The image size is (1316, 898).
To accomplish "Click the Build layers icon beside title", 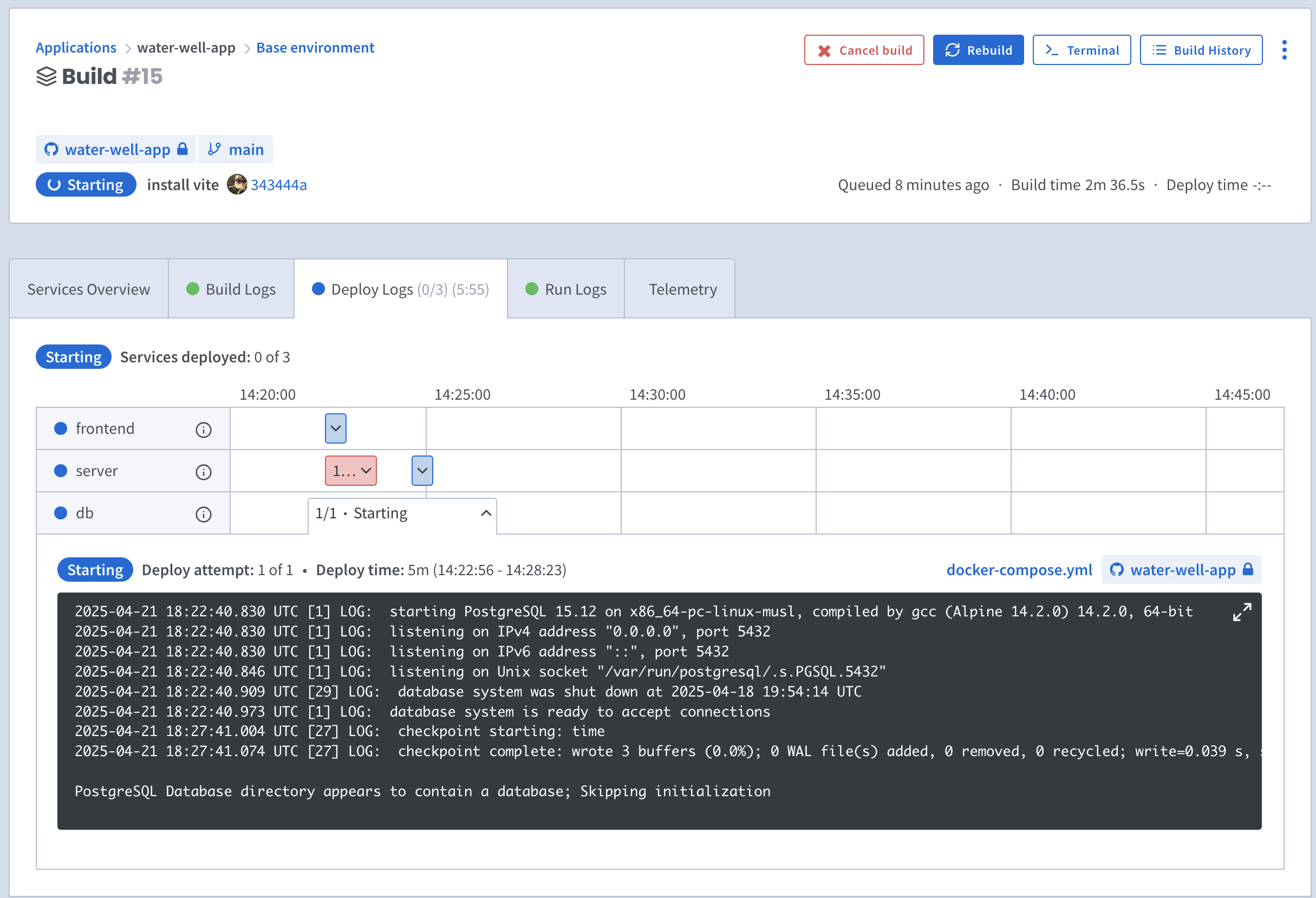I will coord(47,76).
